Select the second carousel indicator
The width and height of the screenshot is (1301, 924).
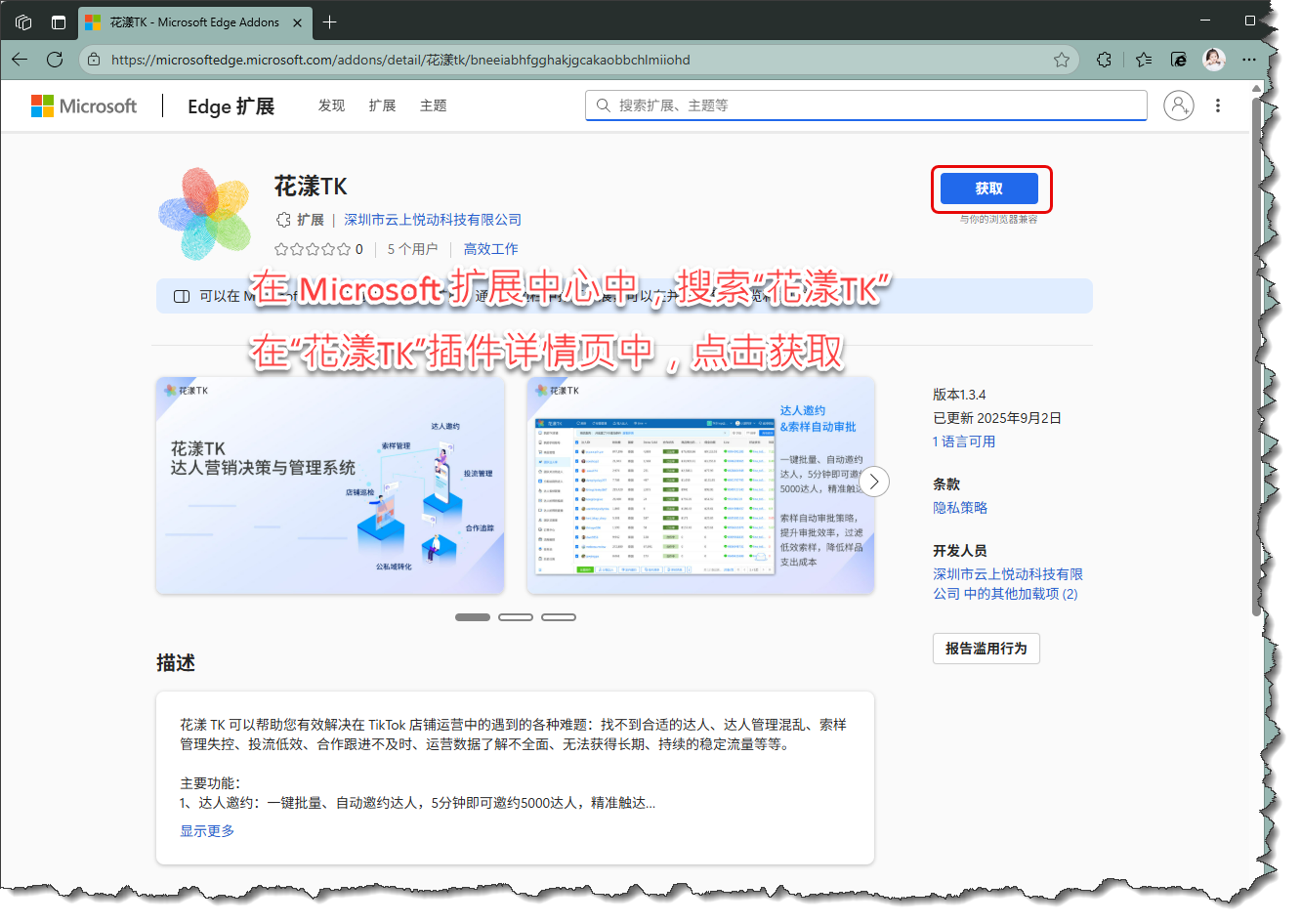(x=516, y=617)
